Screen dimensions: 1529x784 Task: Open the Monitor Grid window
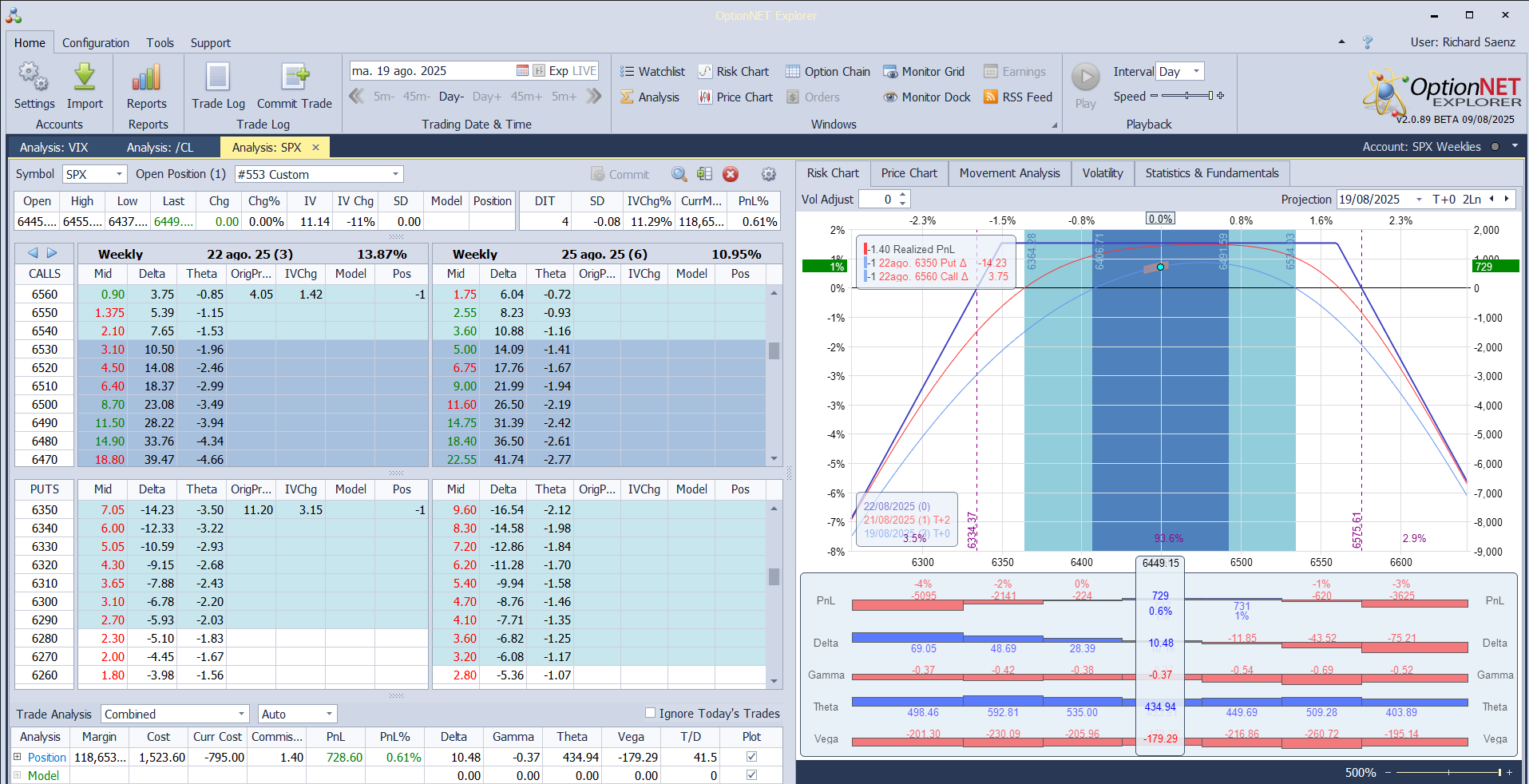point(923,72)
